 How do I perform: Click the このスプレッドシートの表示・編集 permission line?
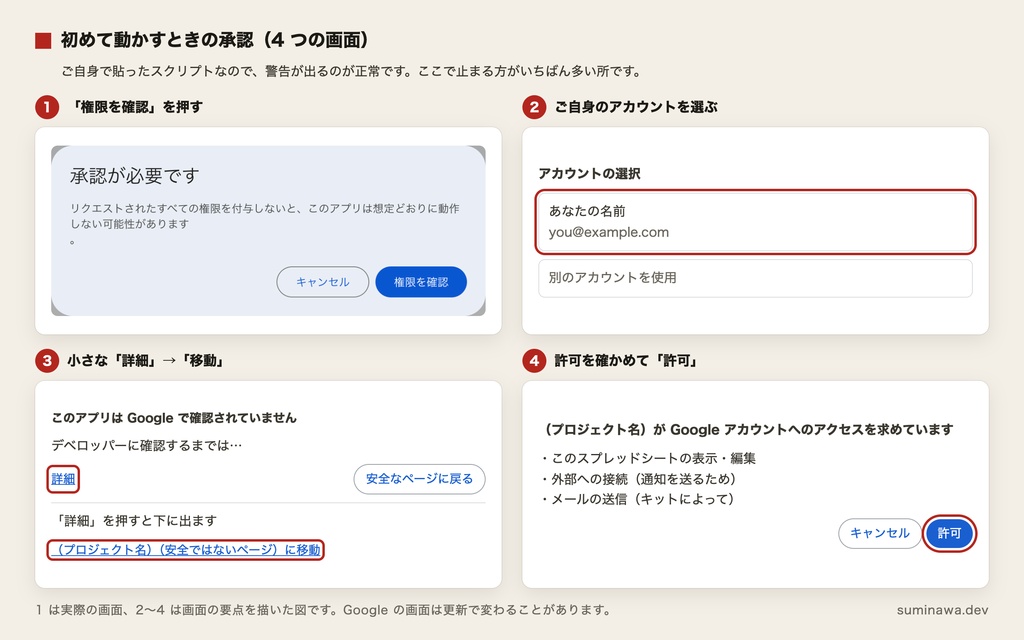click(x=648, y=458)
